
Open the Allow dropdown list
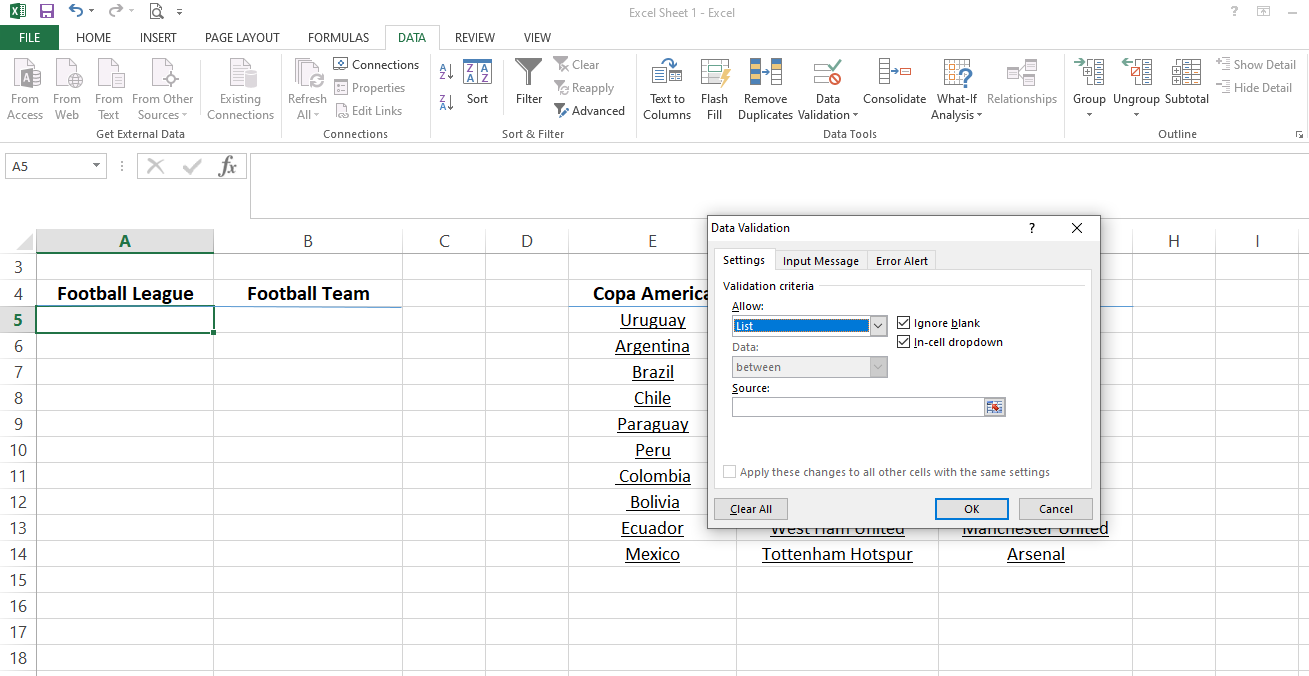[x=878, y=326]
